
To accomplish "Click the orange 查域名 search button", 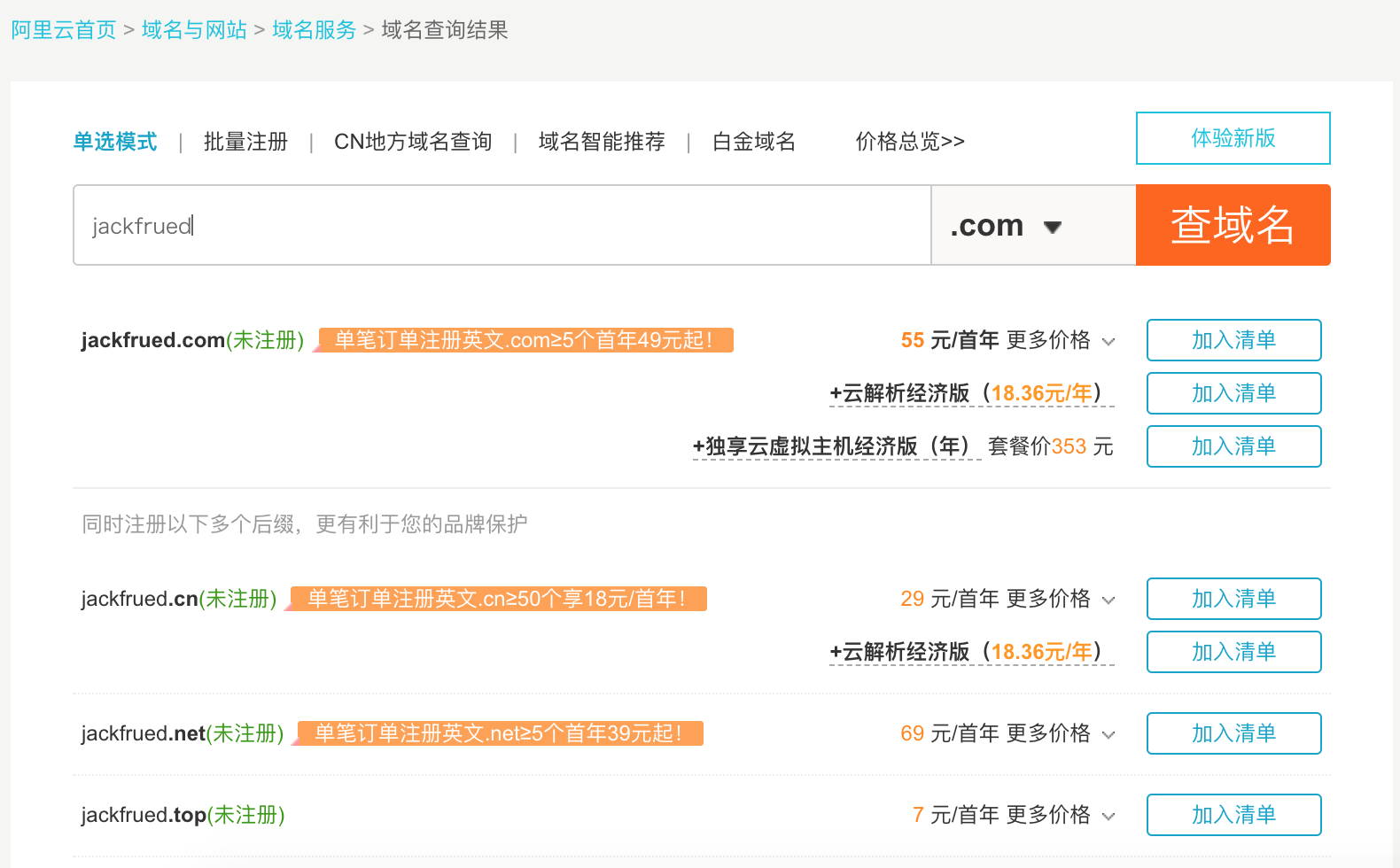I will pos(1233,225).
